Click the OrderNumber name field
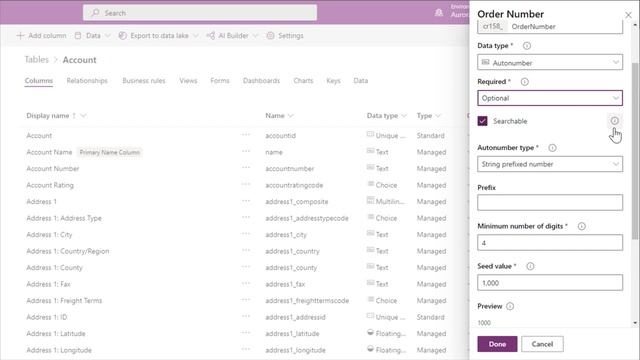This screenshot has height=360, width=640. point(550,27)
